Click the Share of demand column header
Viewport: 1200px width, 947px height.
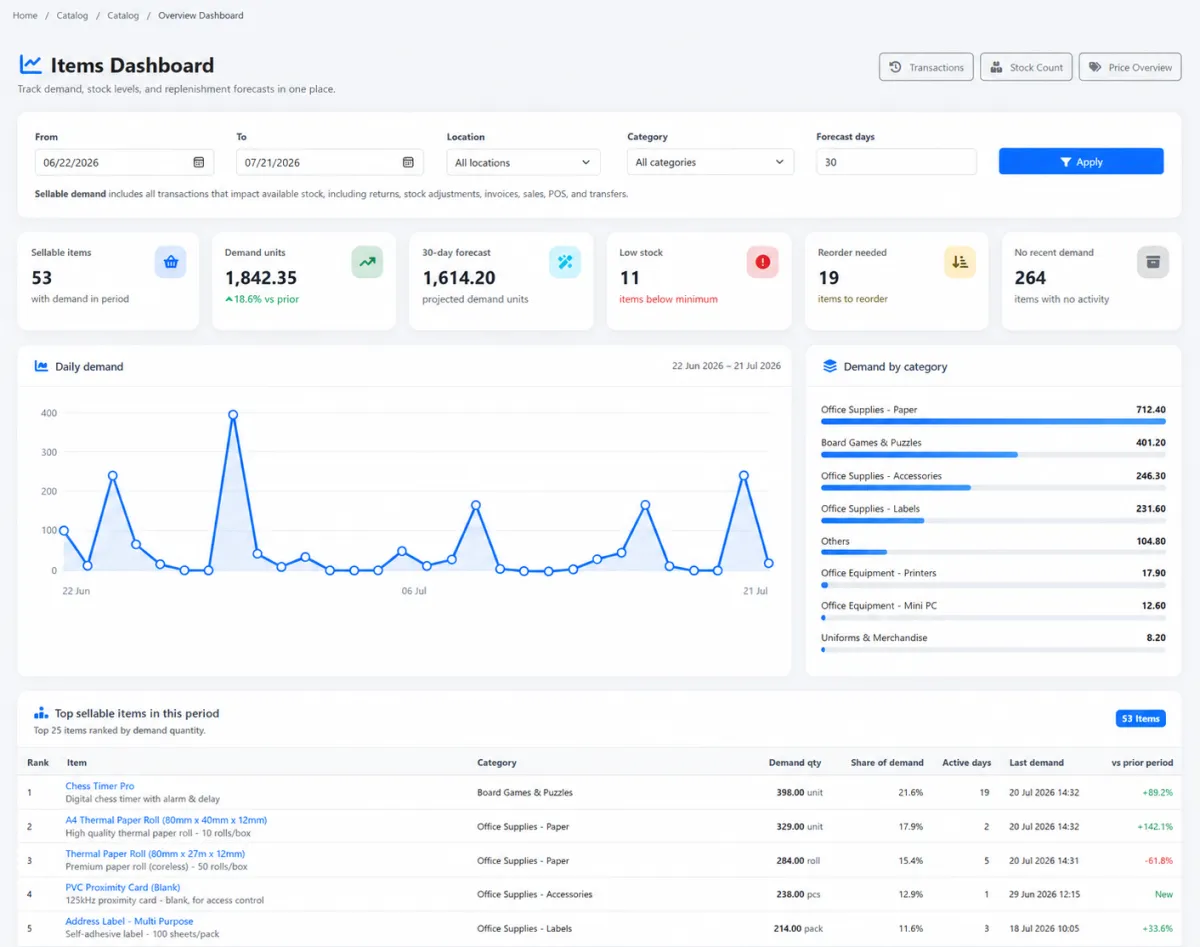tap(887, 763)
